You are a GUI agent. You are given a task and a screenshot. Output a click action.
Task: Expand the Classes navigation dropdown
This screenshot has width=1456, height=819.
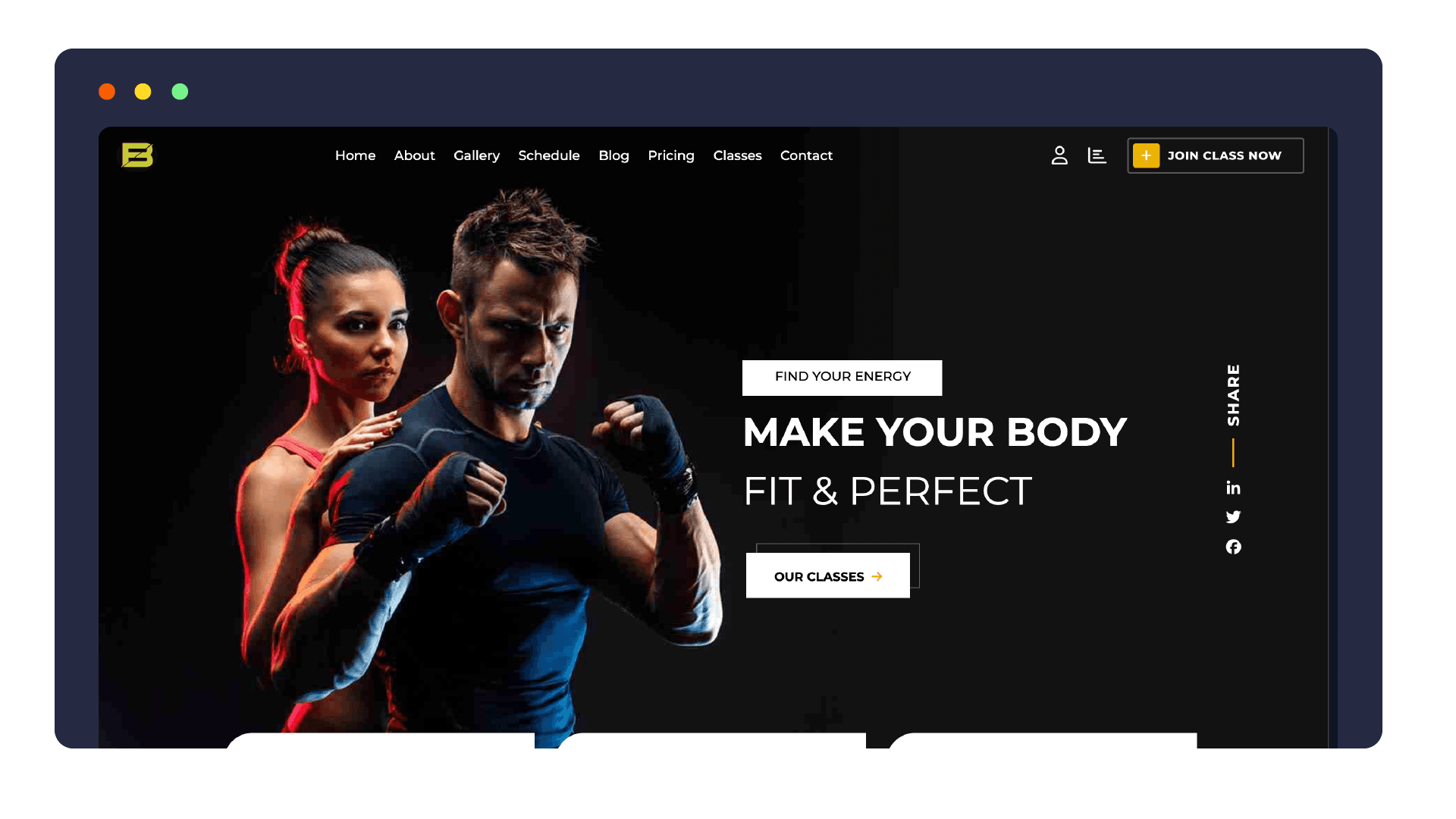(x=737, y=155)
